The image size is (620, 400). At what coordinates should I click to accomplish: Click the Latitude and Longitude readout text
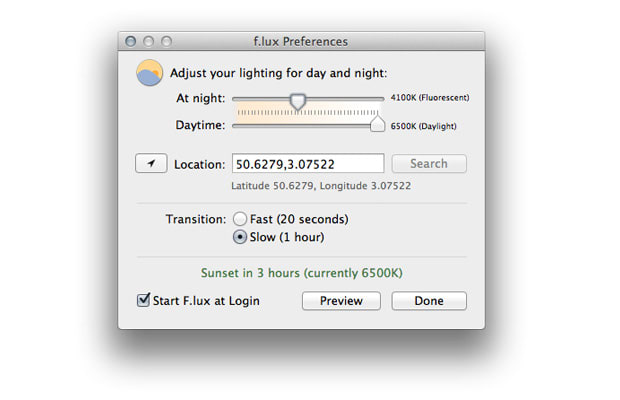(321, 186)
